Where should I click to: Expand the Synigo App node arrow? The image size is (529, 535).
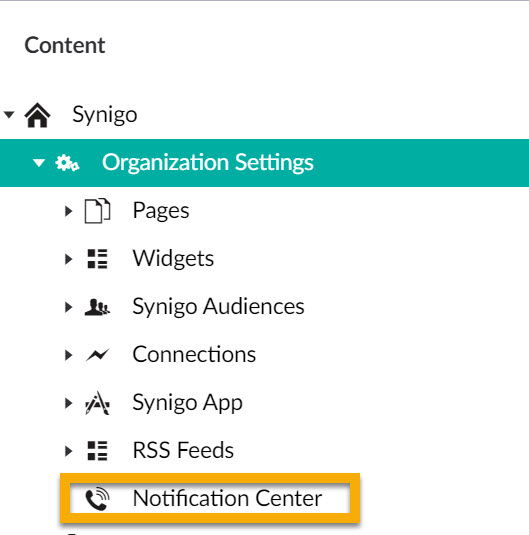69,403
